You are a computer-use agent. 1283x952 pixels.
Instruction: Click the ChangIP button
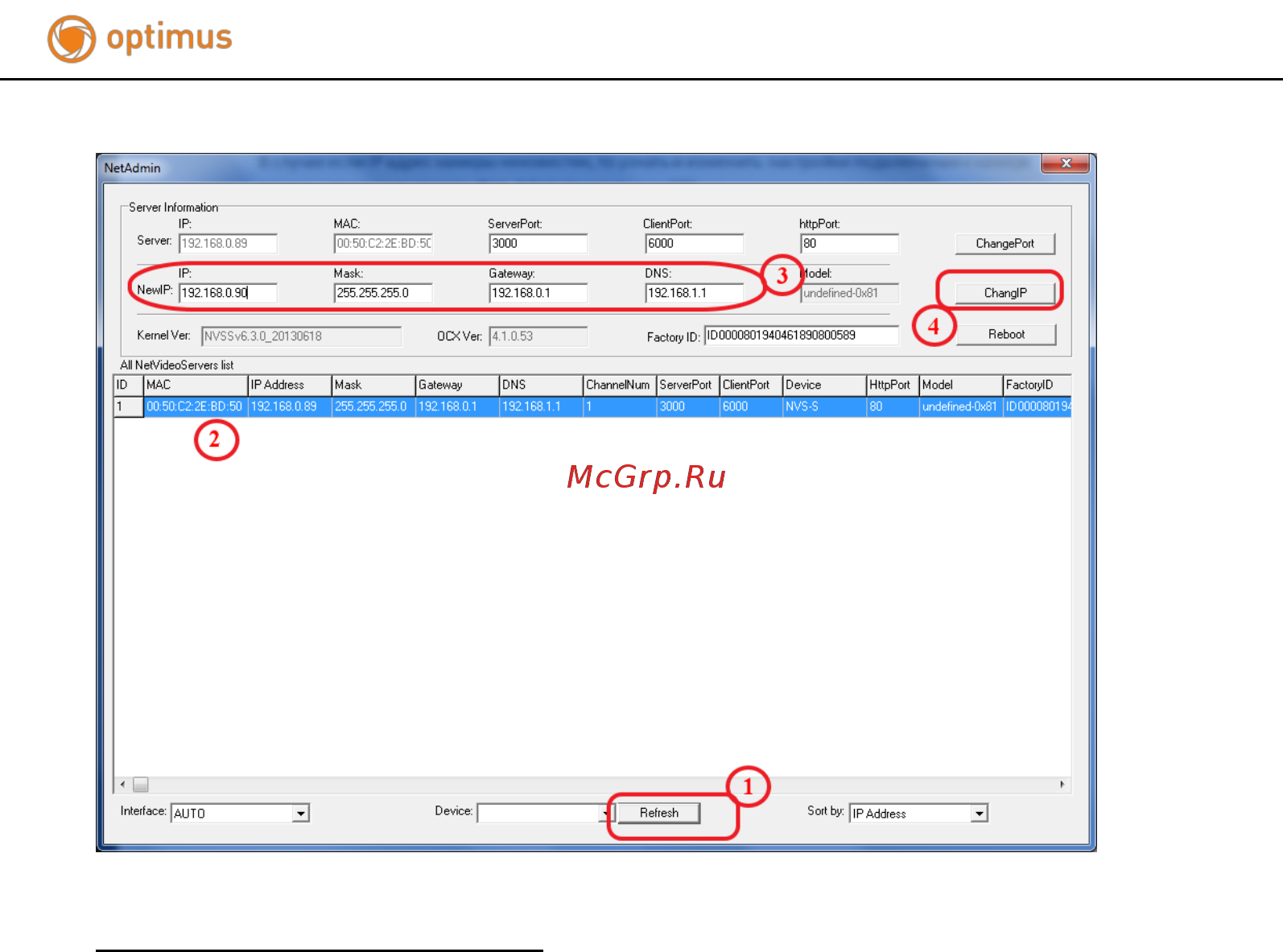point(1005,293)
